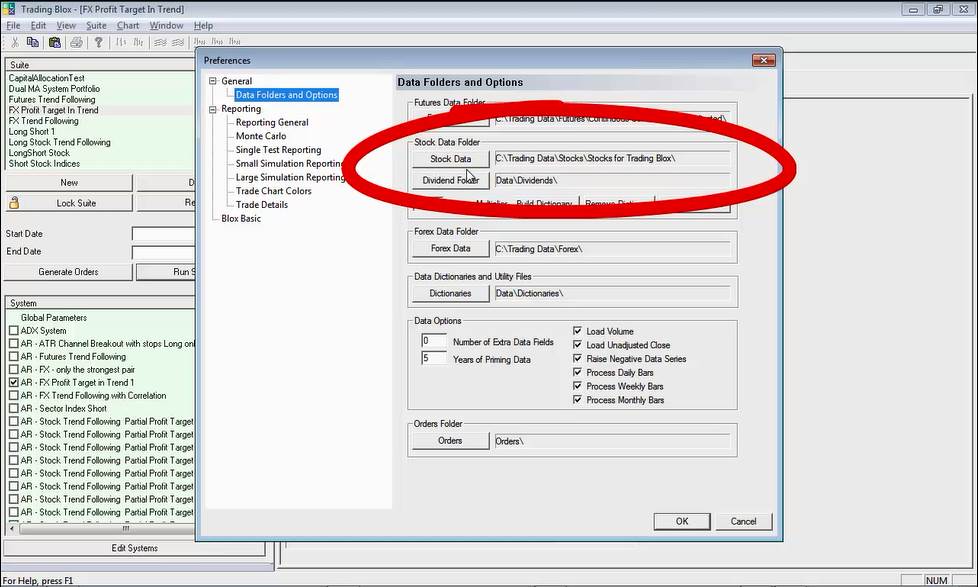Click the Generate Orders button
Viewport: 978px width, 587px height.
tap(69, 272)
